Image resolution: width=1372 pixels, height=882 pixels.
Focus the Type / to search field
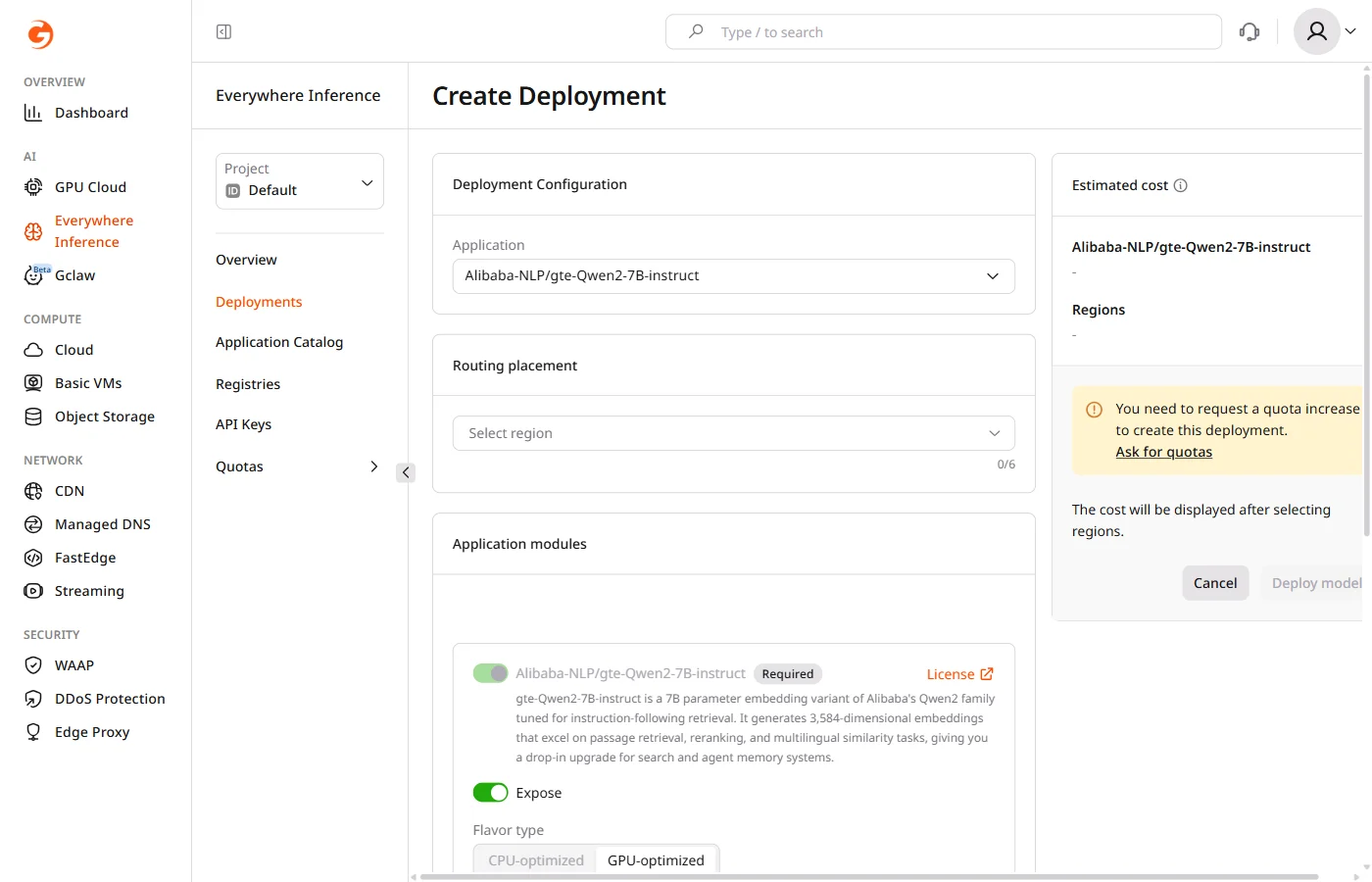944,31
